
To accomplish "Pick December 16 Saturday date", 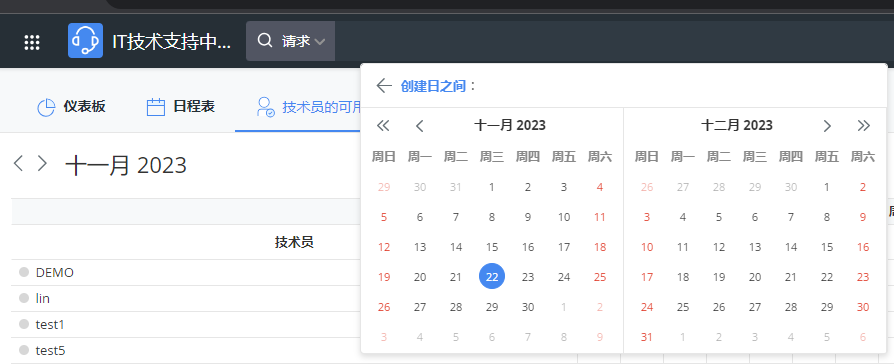I will (863, 247).
